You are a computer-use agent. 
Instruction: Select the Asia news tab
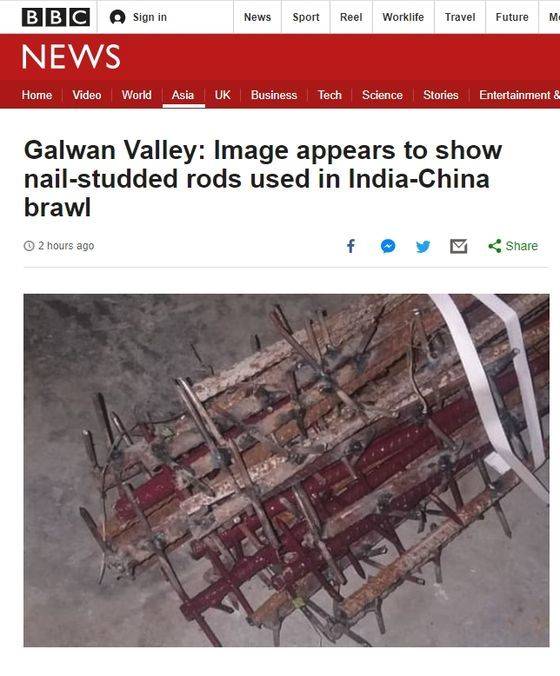183,95
